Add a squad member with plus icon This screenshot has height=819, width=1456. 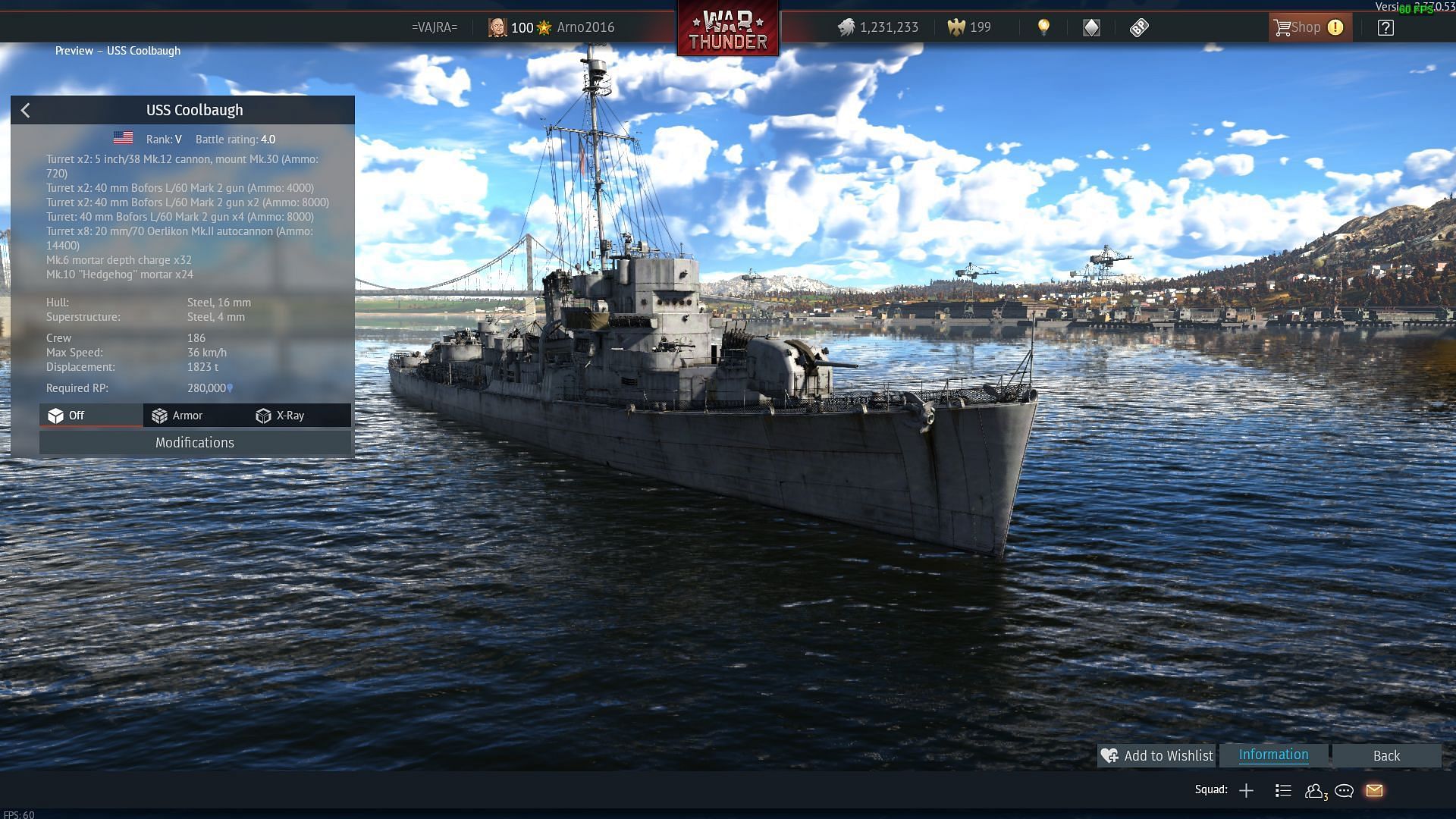(1246, 791)
